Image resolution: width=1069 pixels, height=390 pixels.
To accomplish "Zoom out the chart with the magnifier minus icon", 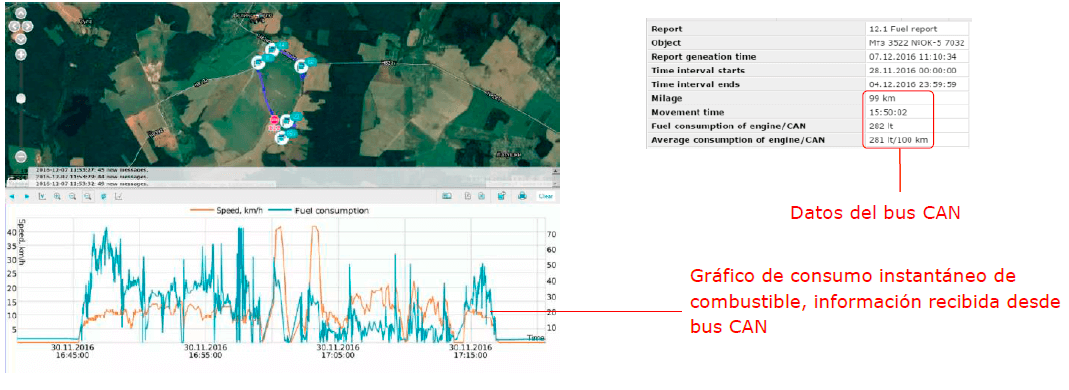I will click(72, 196).
